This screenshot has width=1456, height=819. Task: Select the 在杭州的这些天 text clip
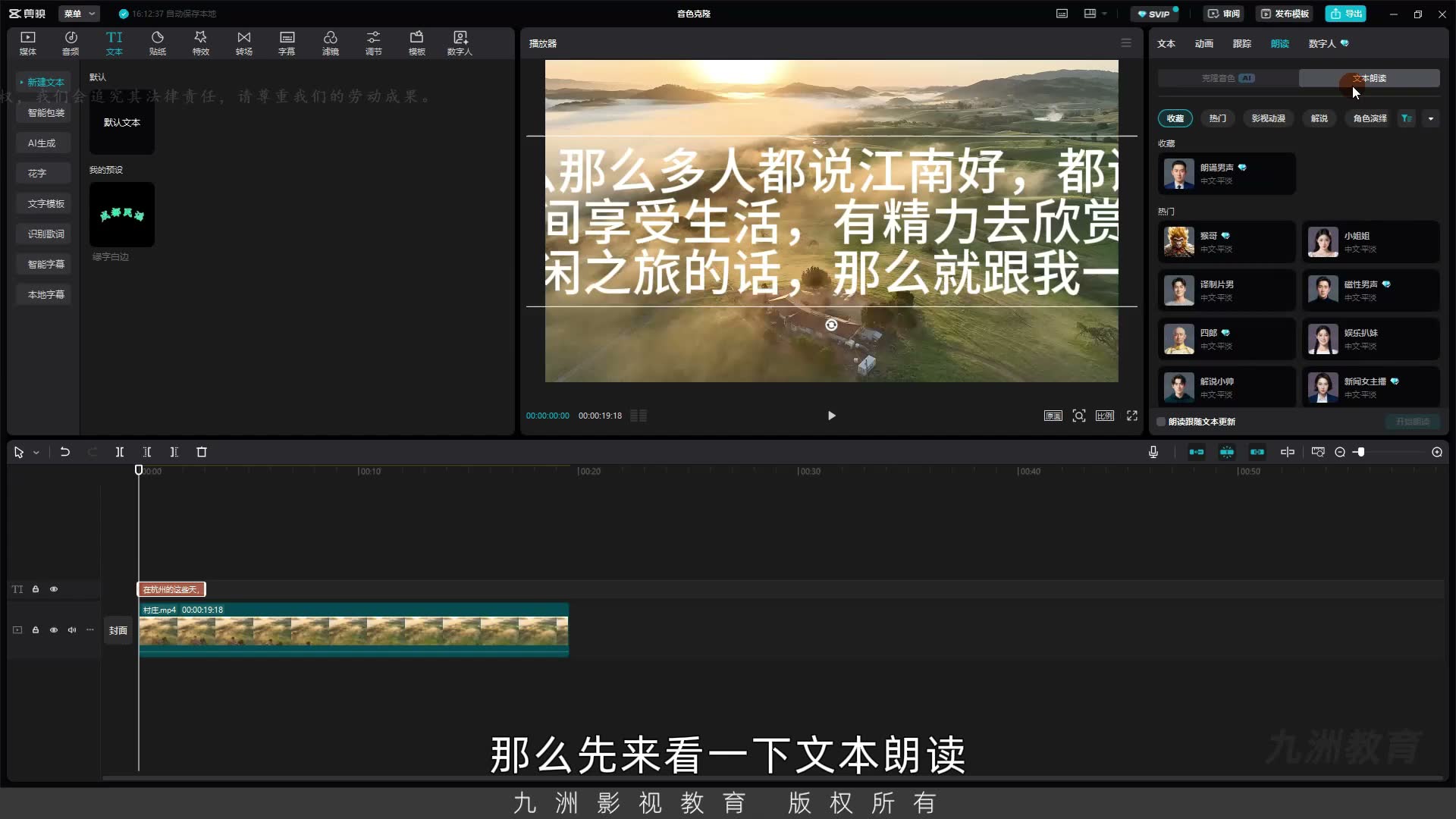171,589
